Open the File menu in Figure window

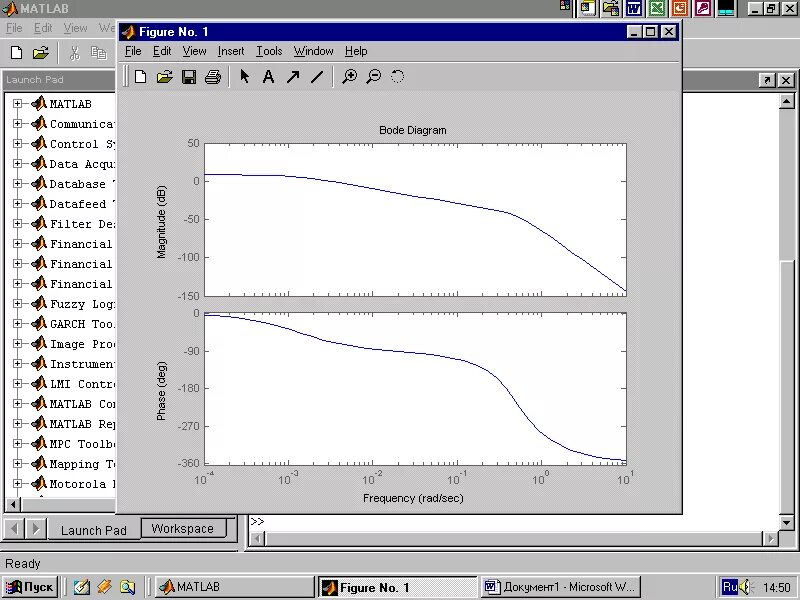click(133, 51)
